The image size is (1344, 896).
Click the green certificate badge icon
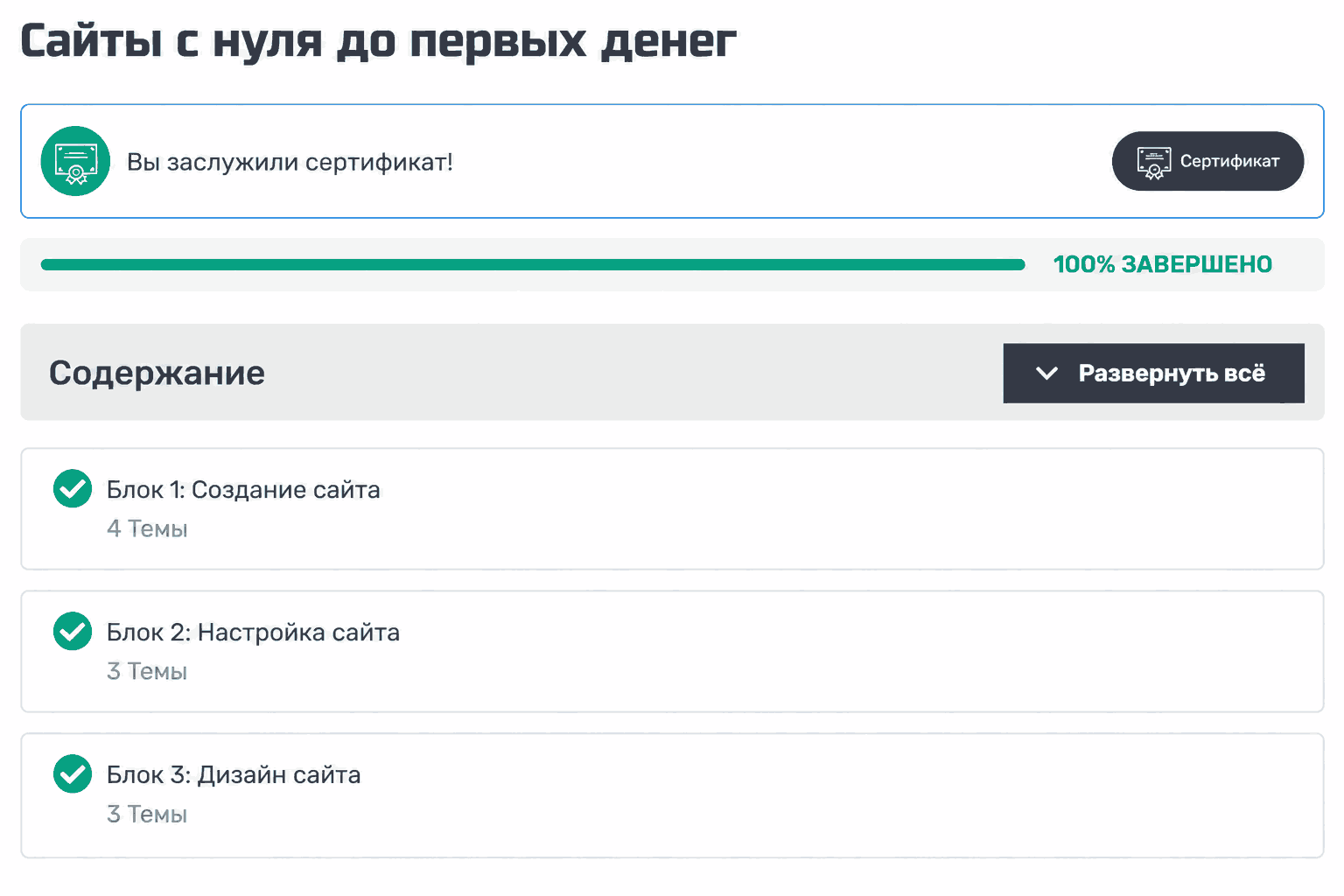click(x=75, y=161)
